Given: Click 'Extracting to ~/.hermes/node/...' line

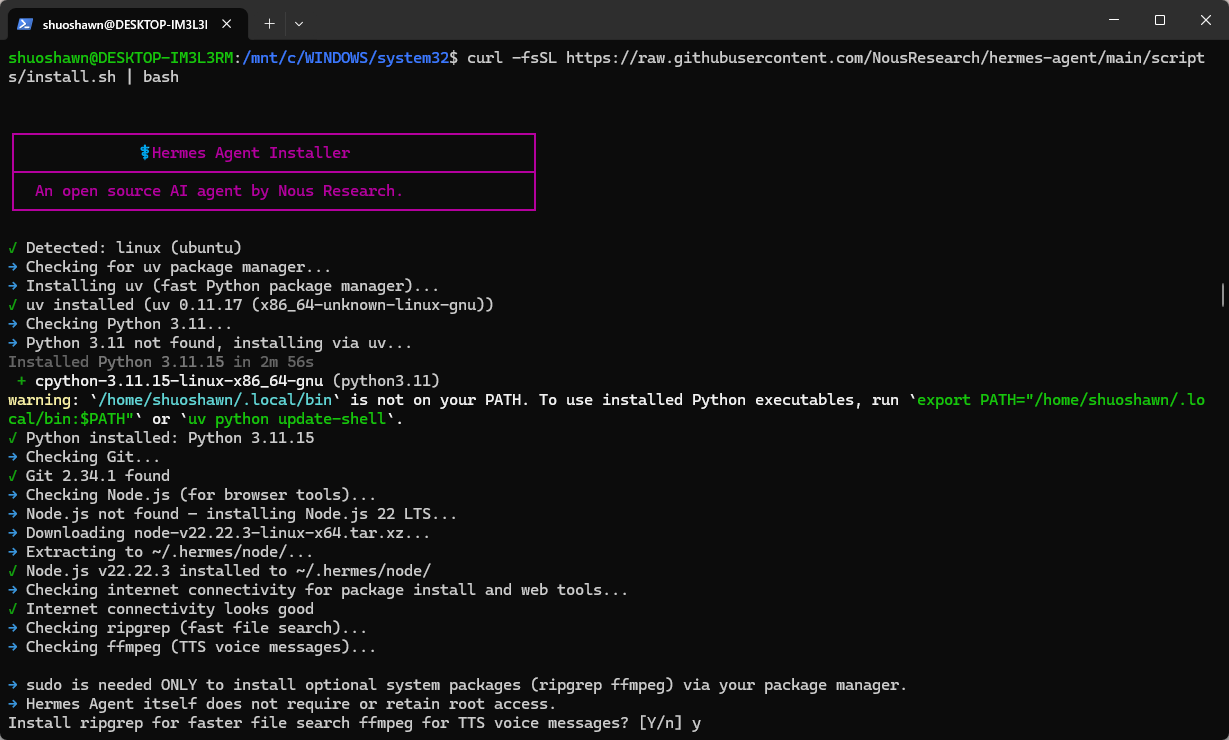Looking at the screenshot, I should (x=161, y=552).
